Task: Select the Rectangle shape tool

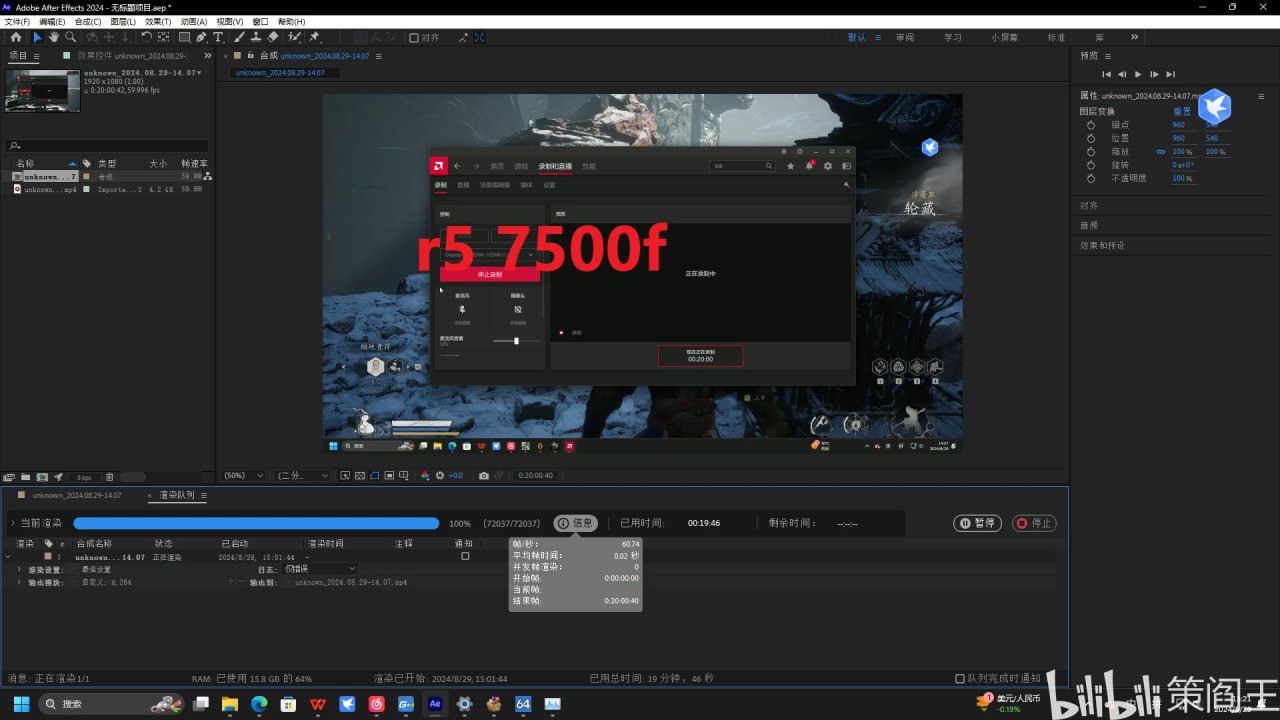Action: [184, 37]
